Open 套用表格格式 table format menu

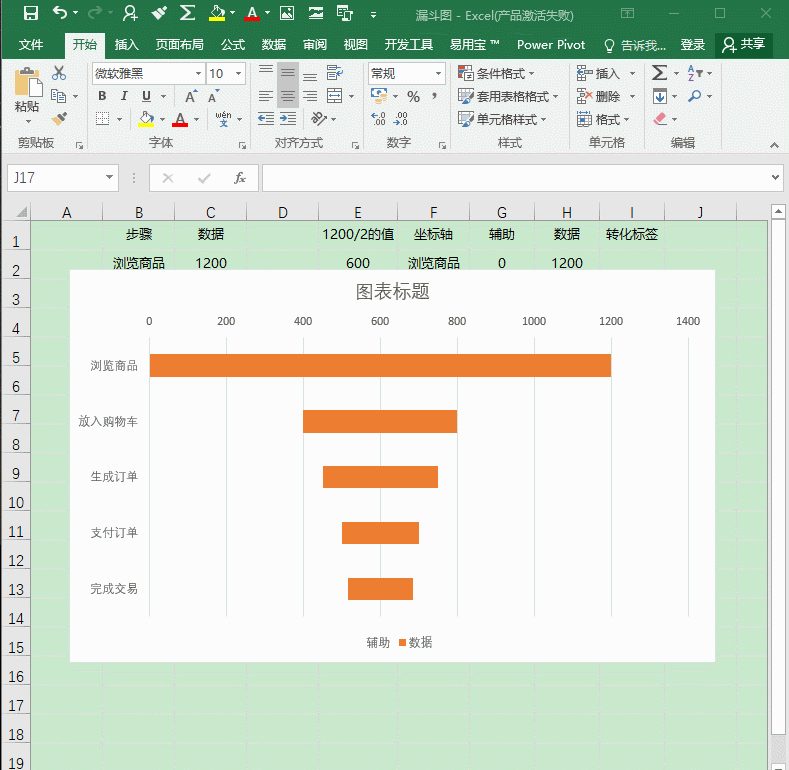(x=508, y=96)
